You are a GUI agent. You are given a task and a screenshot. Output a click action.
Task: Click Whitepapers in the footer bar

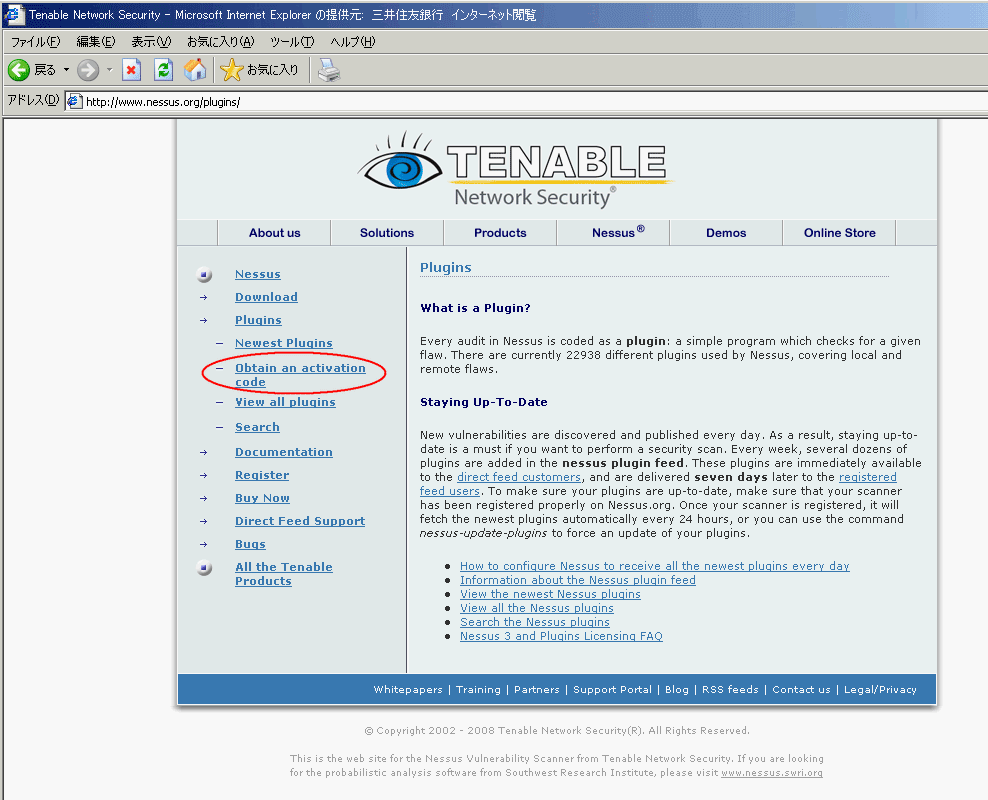tap(408, 689)
